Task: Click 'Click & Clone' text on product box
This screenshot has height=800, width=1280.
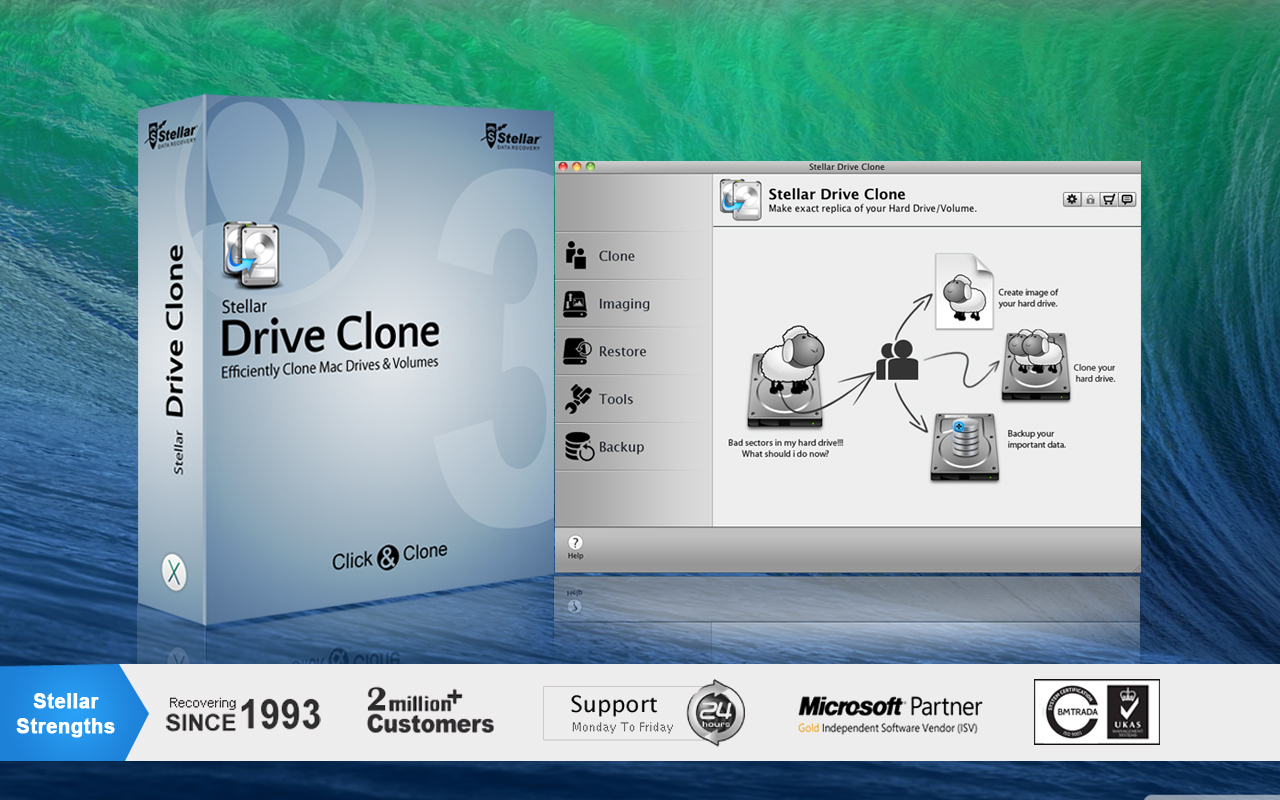Action: [389, 556]
